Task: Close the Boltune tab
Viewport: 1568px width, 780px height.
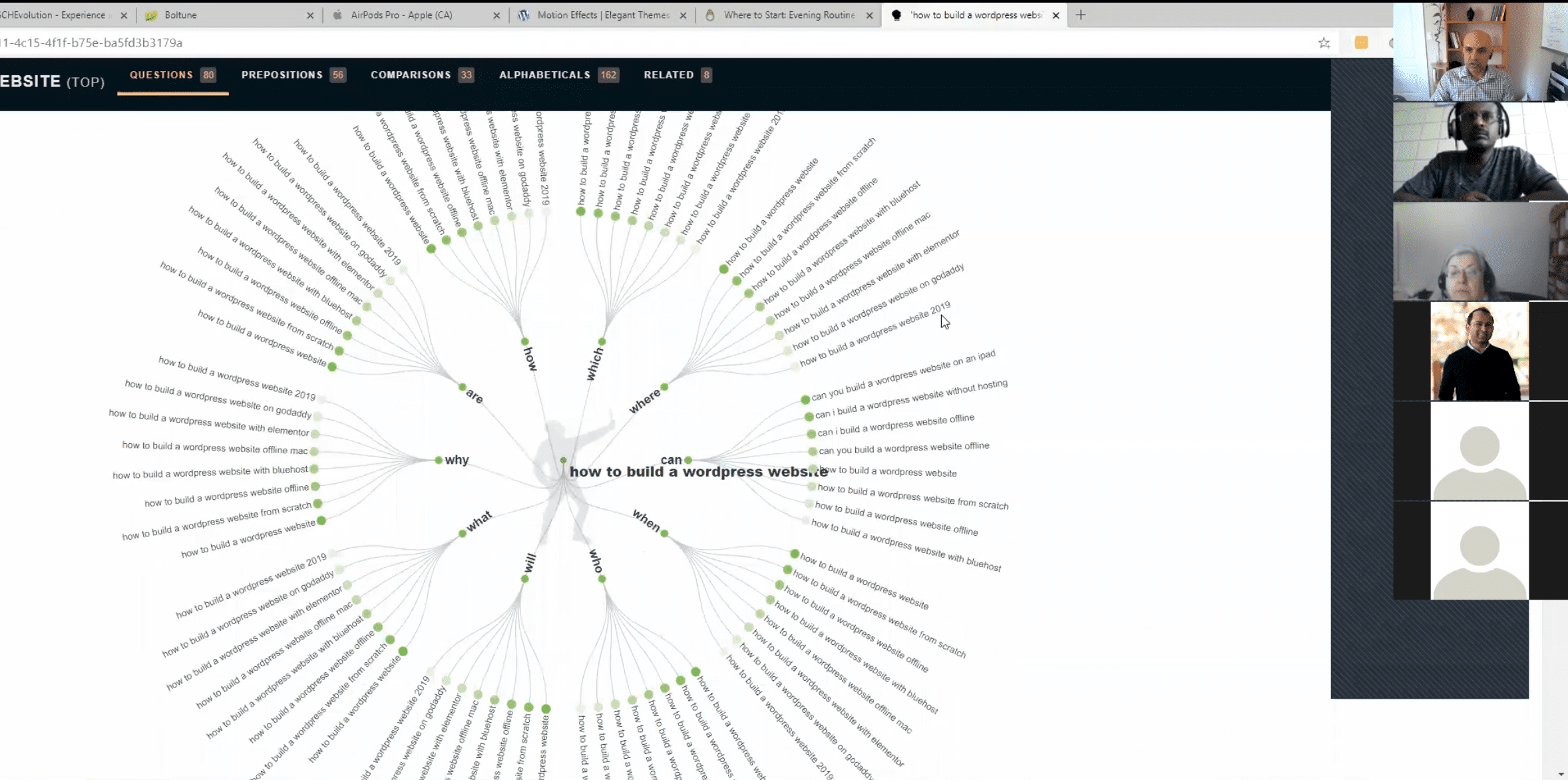Action: pos(310,15)
